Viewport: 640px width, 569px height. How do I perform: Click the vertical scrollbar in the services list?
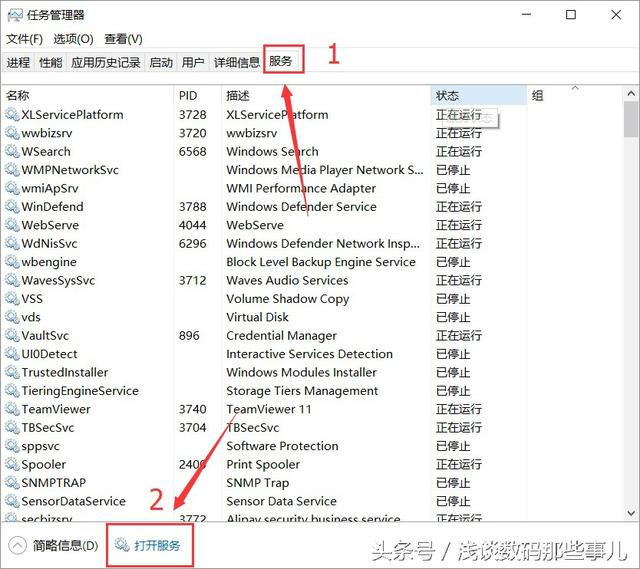[630, 300]
